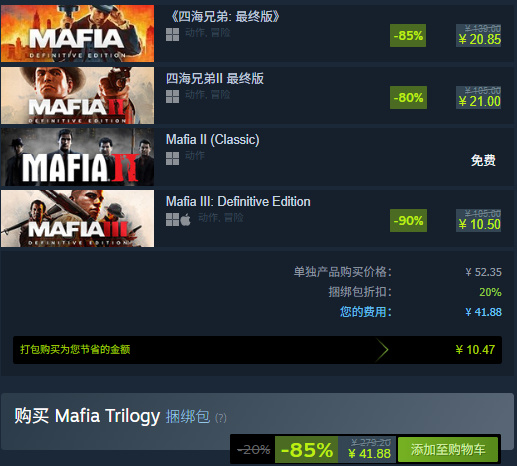Click the -85% discount badge for first Mafia

(408, 35)
